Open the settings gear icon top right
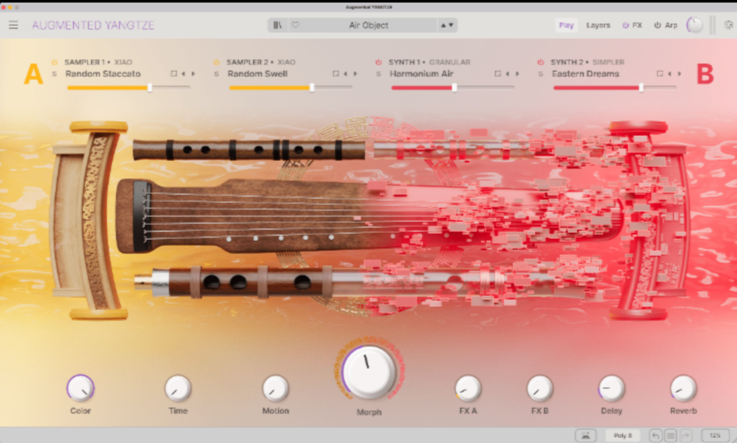The width and height of the screenshot is (737, 443). [729, 25]
